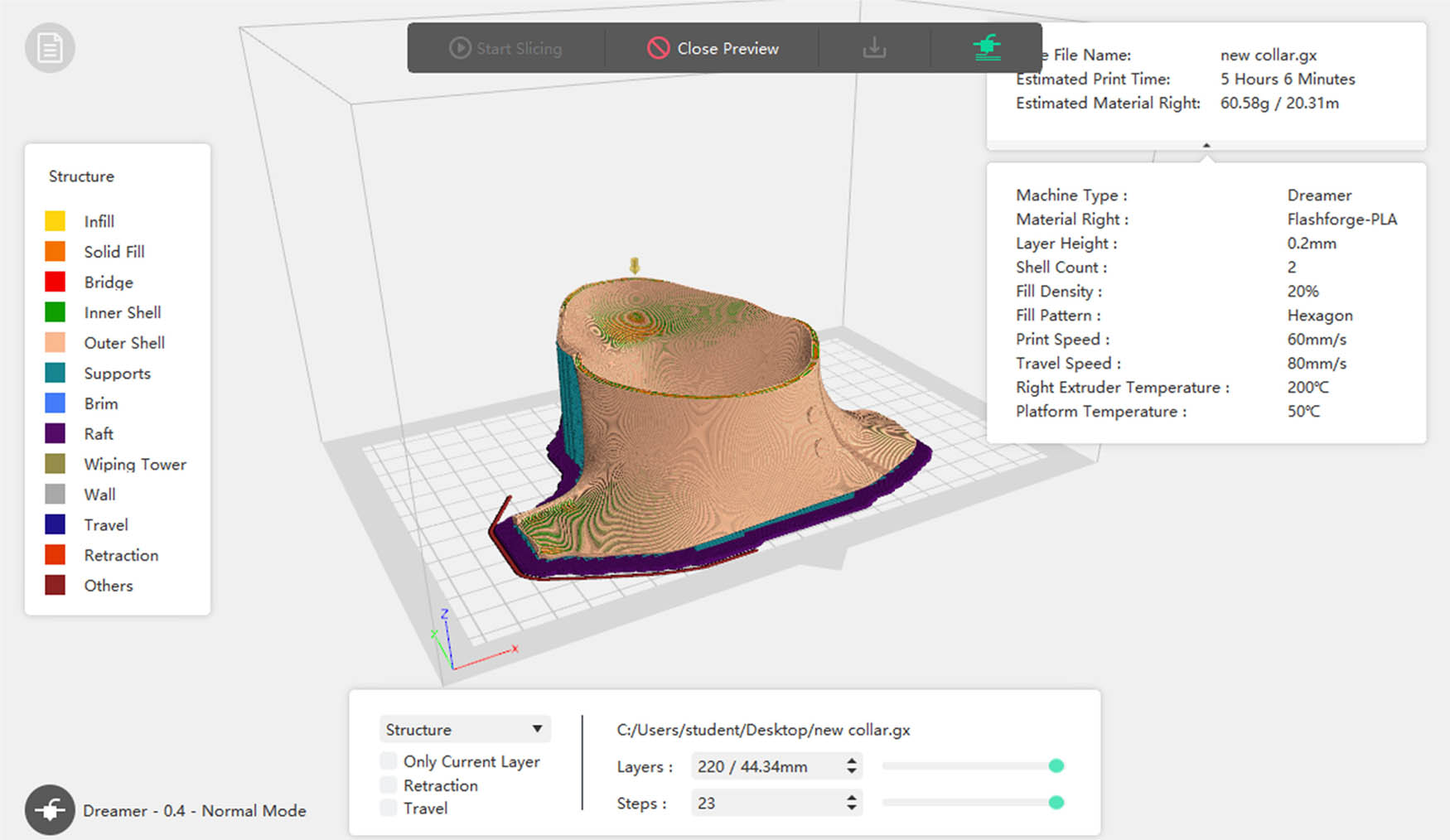Select the Raft purple color swatch
The width and height of the screenshot is (1450, 840).
(56, 433)
